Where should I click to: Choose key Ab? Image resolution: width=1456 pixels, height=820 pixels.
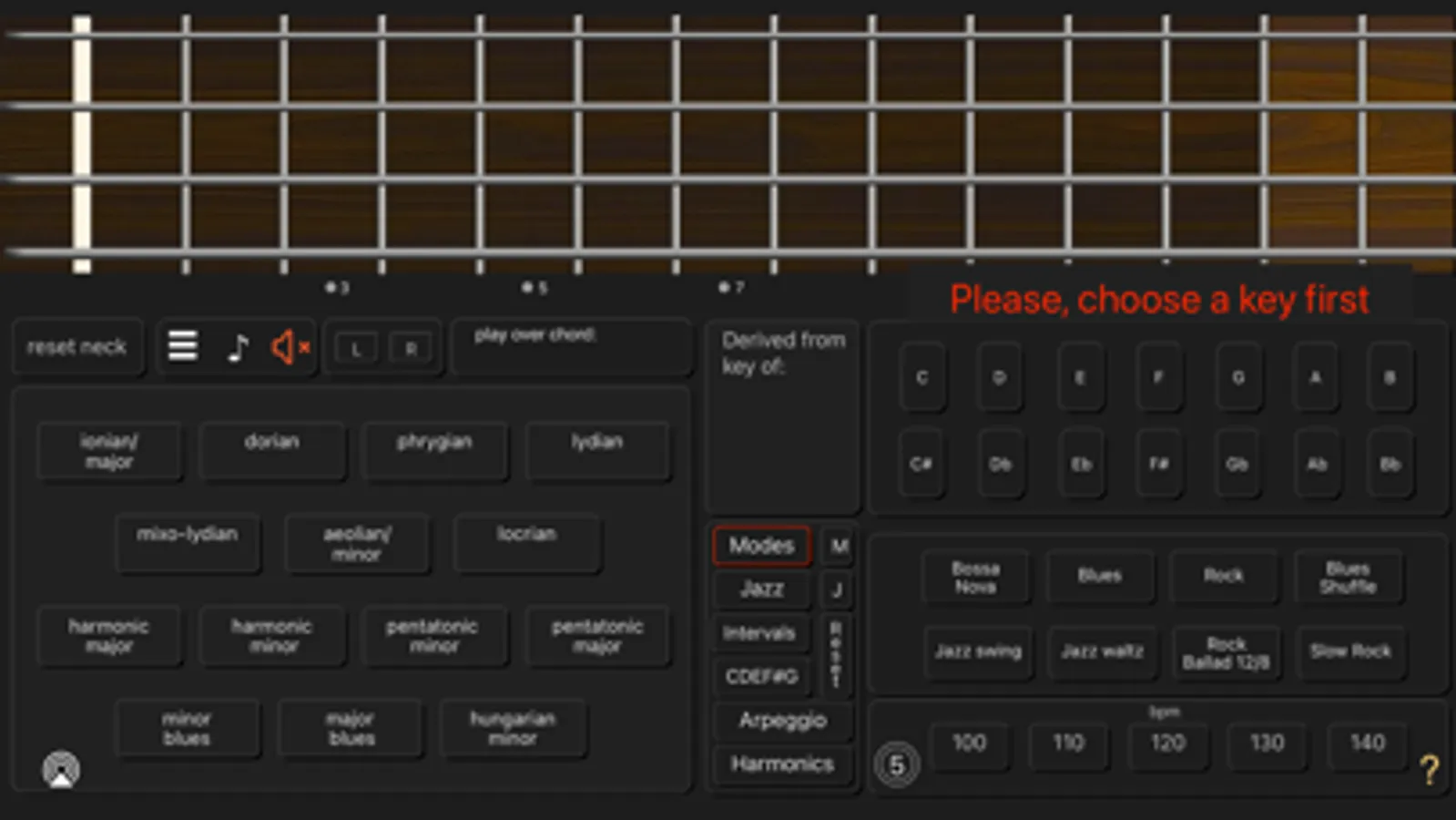1317,464
